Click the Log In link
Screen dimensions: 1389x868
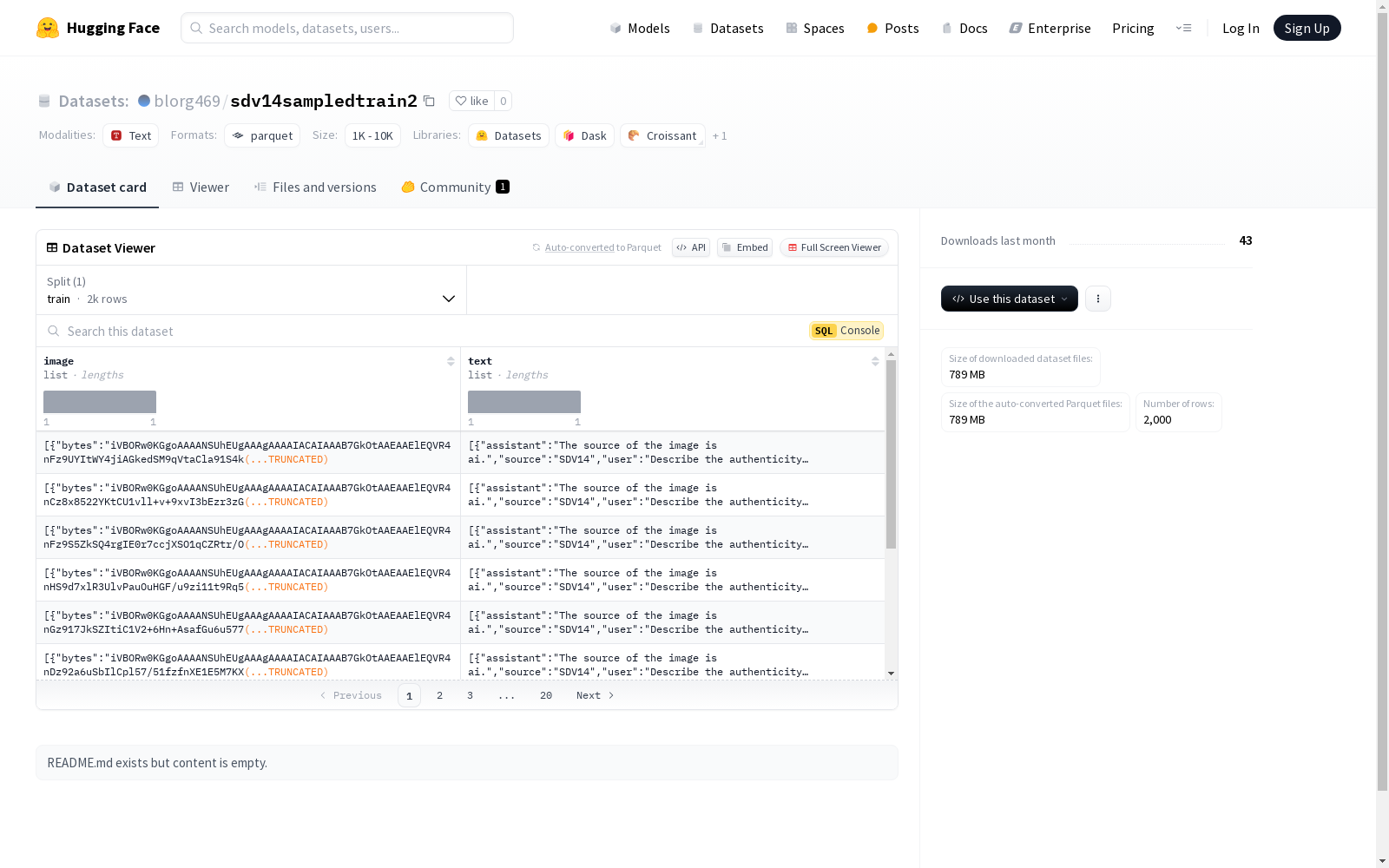click(x=1241, y=28)
